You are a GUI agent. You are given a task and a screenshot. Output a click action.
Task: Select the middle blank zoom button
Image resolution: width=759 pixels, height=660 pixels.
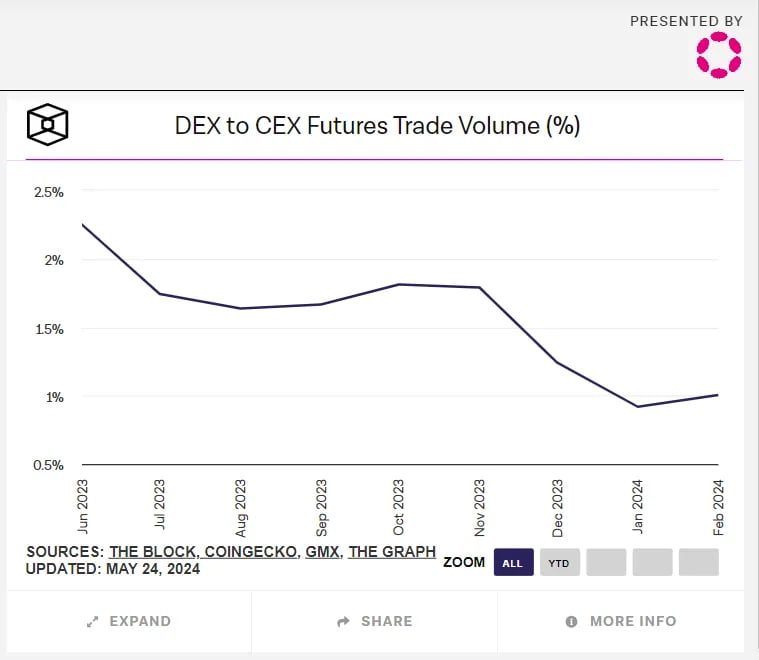tap(653, 562)
